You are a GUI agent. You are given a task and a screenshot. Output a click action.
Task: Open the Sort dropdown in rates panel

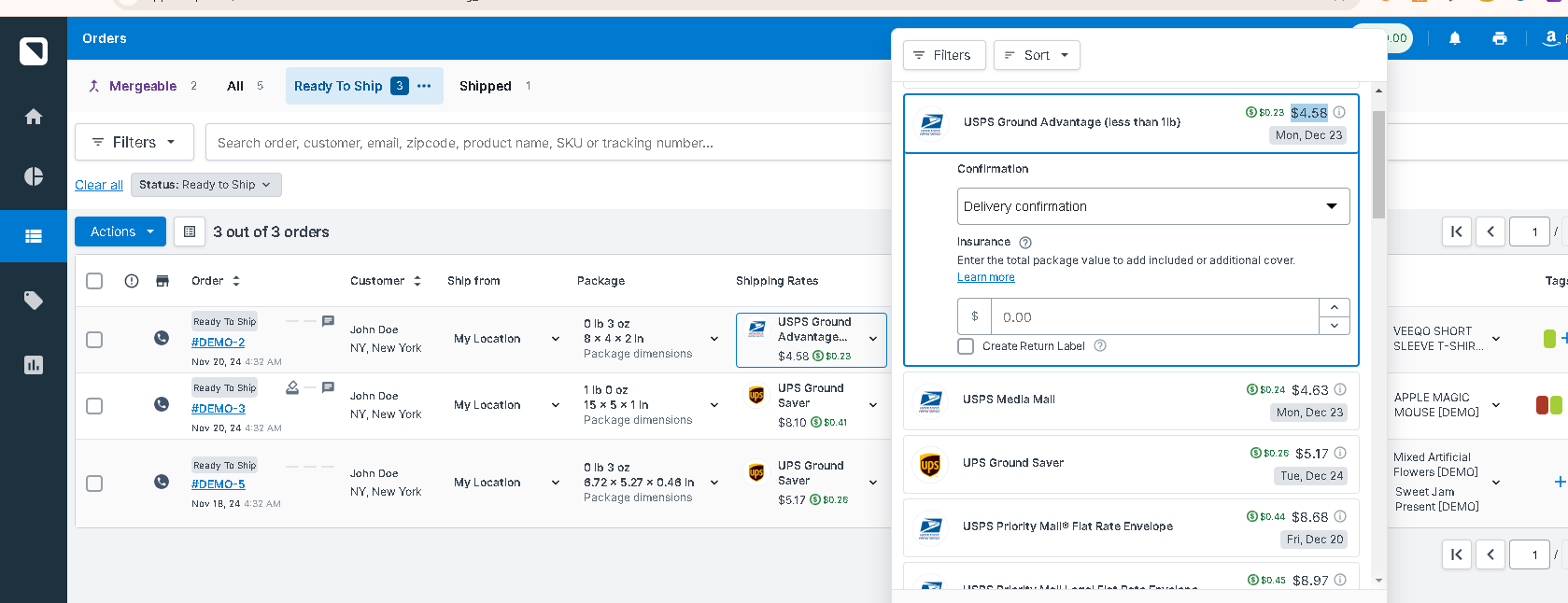1037,55
